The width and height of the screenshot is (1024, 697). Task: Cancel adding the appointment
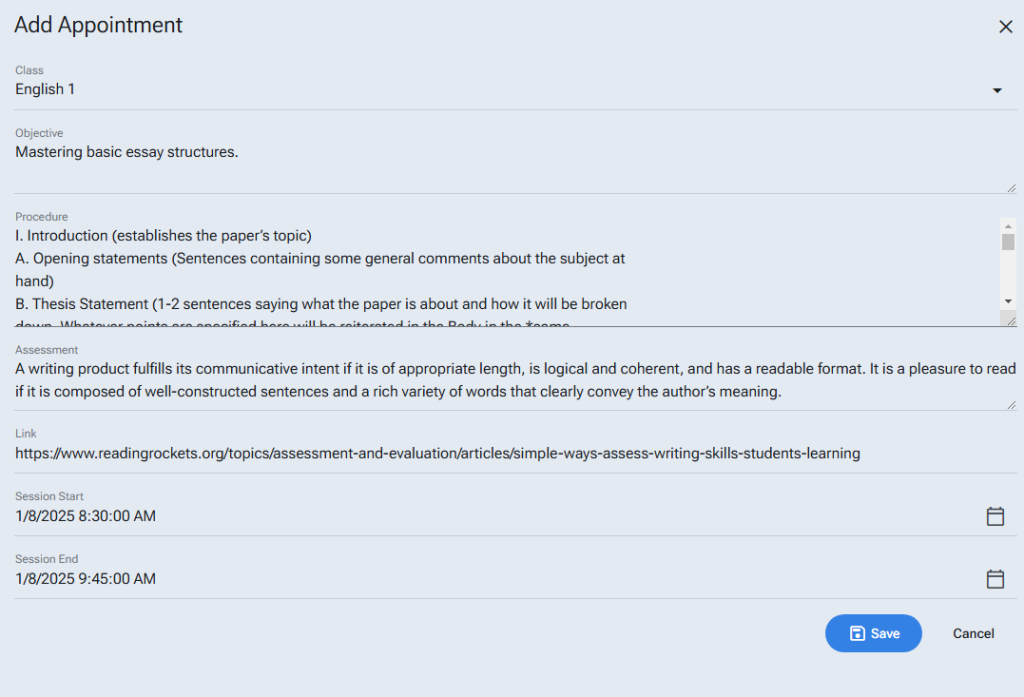click(x=973, y=633)
